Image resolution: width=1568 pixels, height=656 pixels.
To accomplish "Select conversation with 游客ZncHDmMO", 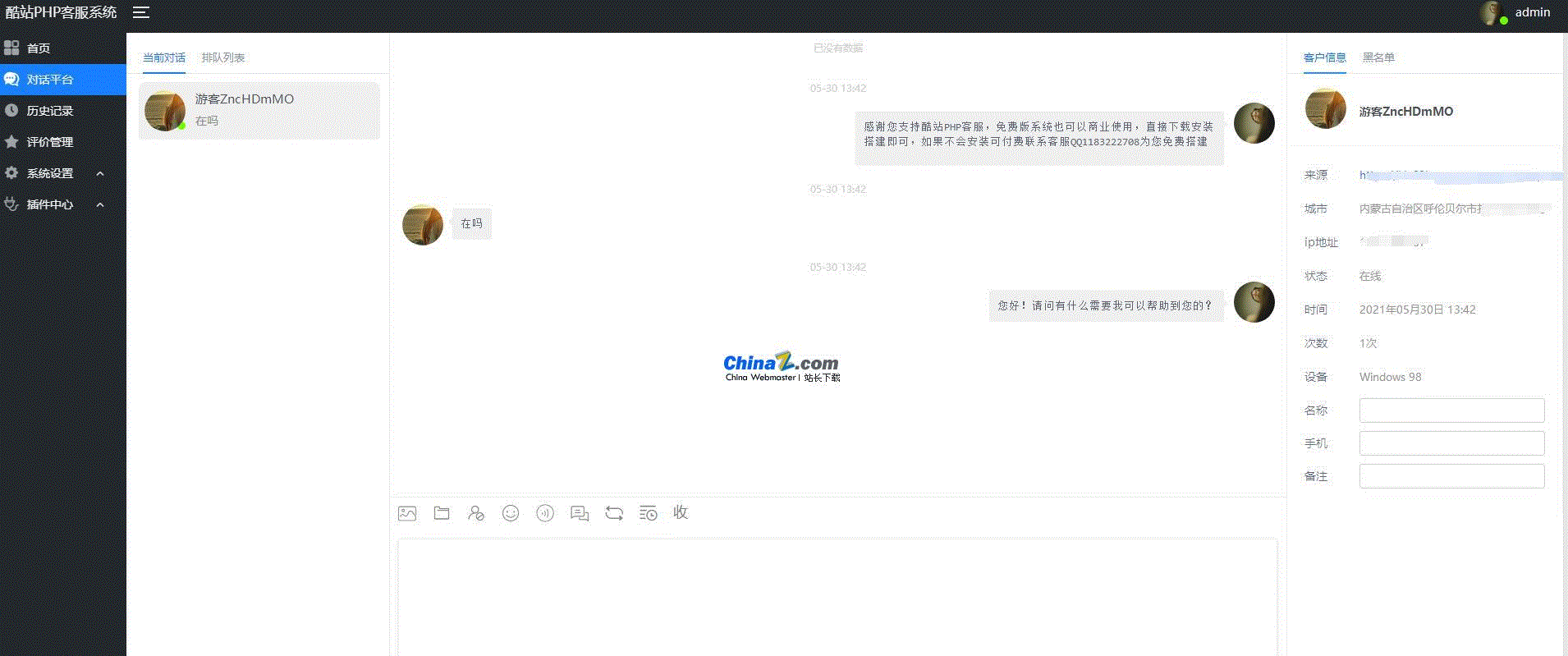I will [259, 110].
